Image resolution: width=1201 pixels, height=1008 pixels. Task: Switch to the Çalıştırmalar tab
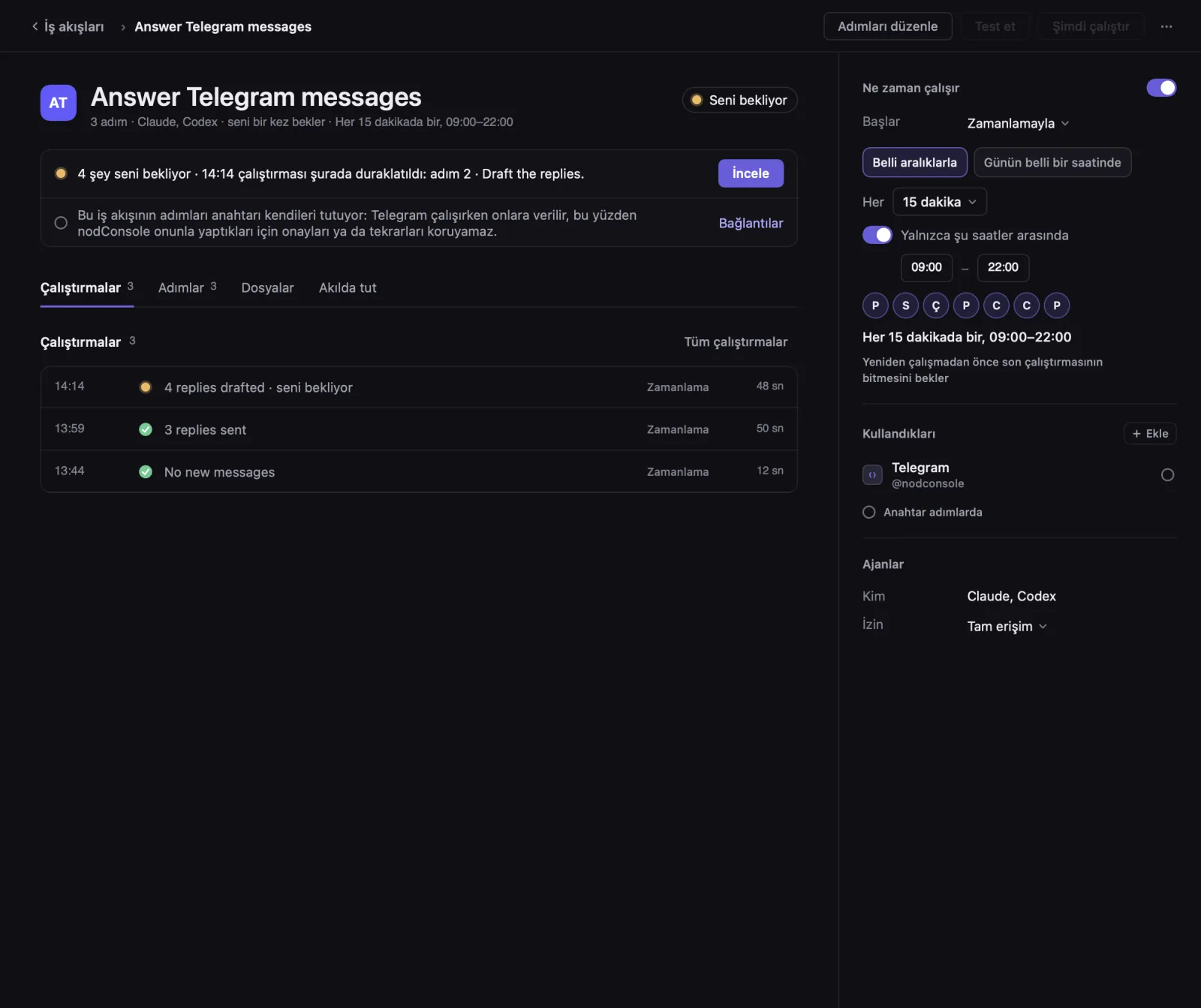(x=87, y=288)
